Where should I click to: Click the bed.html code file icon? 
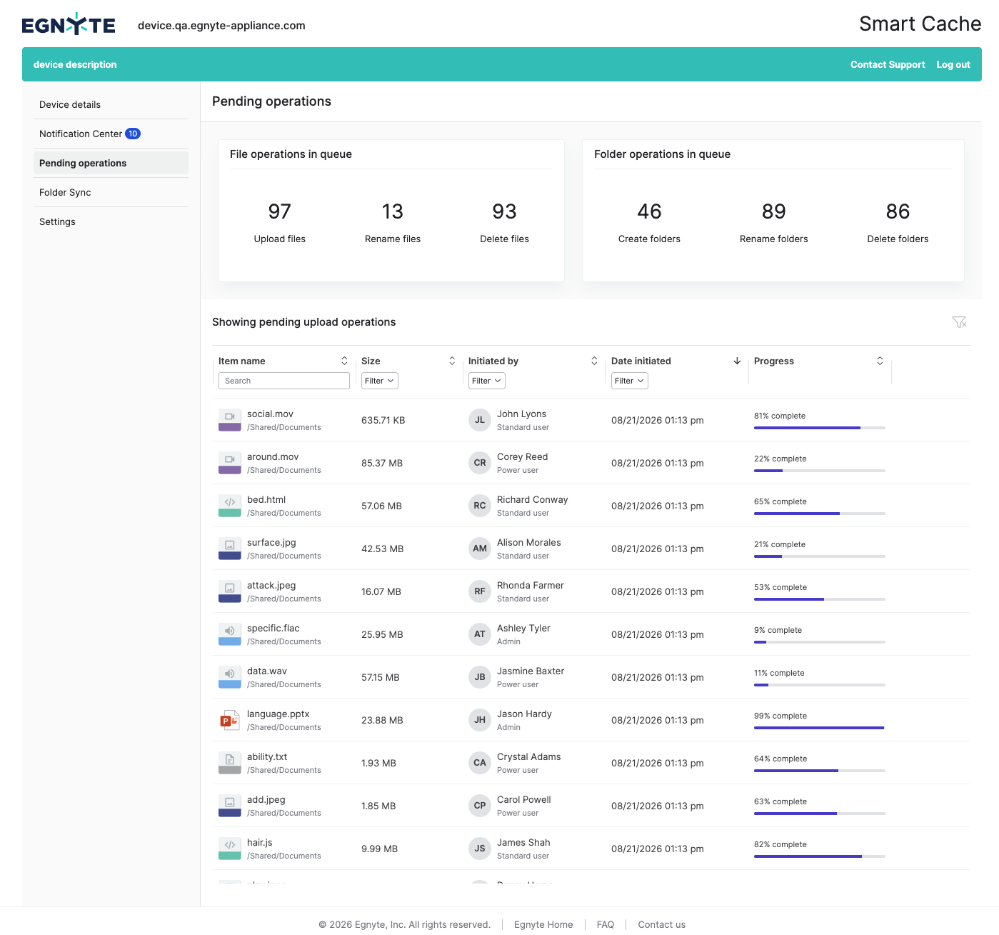click(229, 506)
